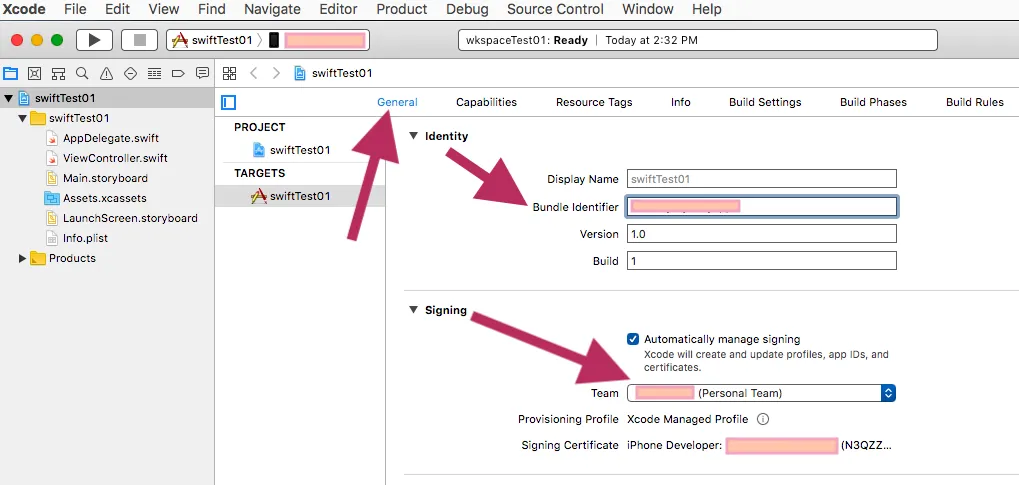Image resolution: width=1019 pixels, height=485 pixels.
Task: Switch to the Build Rules tab
Action: click(x=974, y=102)
